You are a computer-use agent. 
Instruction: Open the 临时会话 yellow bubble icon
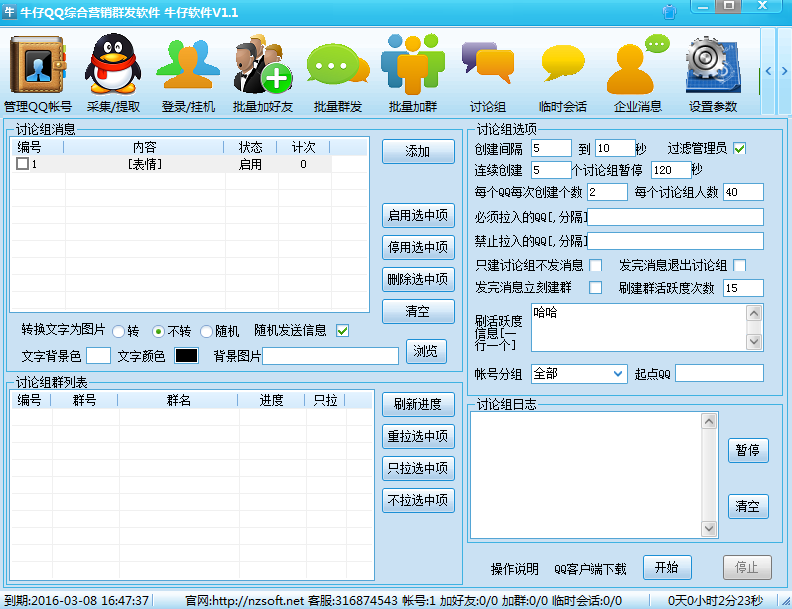(563, 63)
